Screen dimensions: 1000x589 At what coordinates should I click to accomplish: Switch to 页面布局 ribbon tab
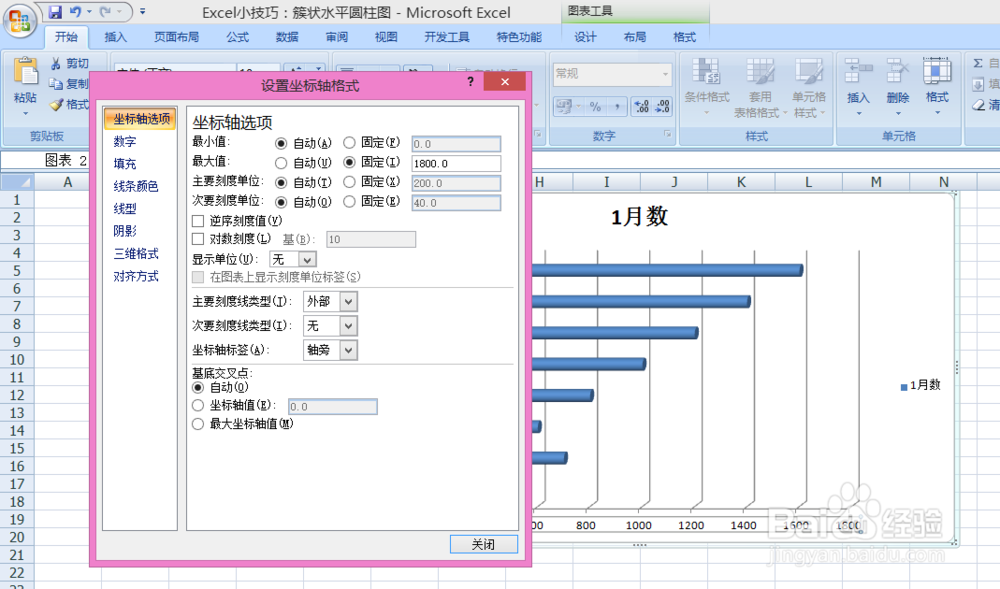point(177,37)
